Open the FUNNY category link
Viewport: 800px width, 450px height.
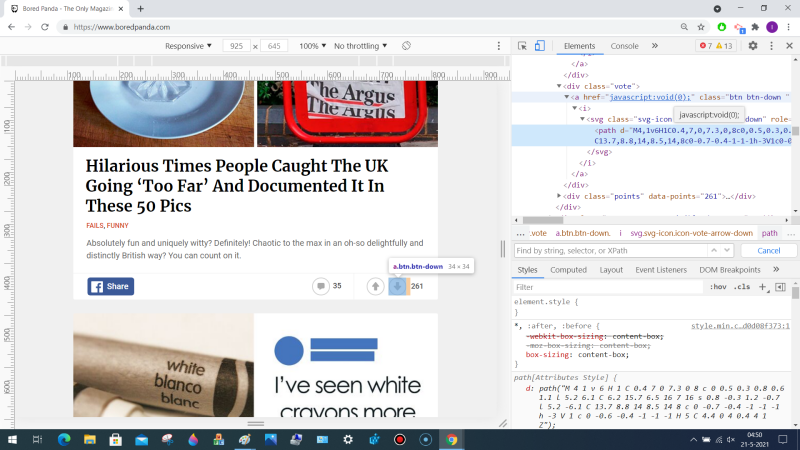(x=117, y=226)
